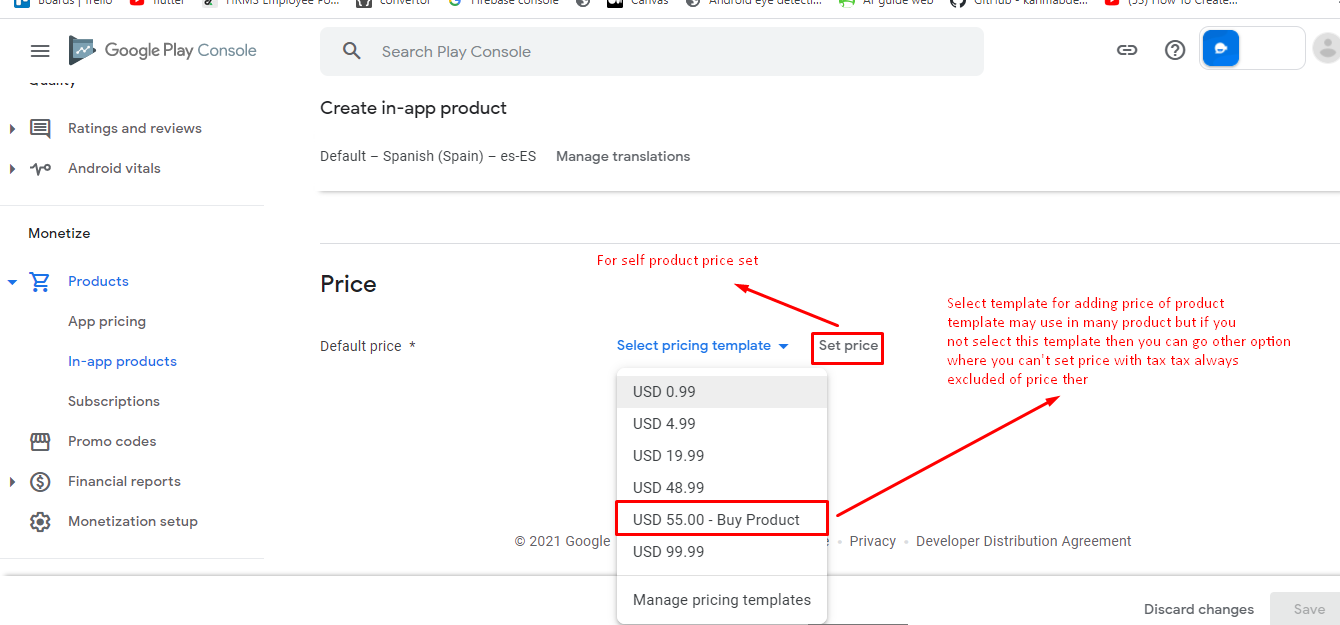Click the Search Play Console field

[x=650, y=51]
